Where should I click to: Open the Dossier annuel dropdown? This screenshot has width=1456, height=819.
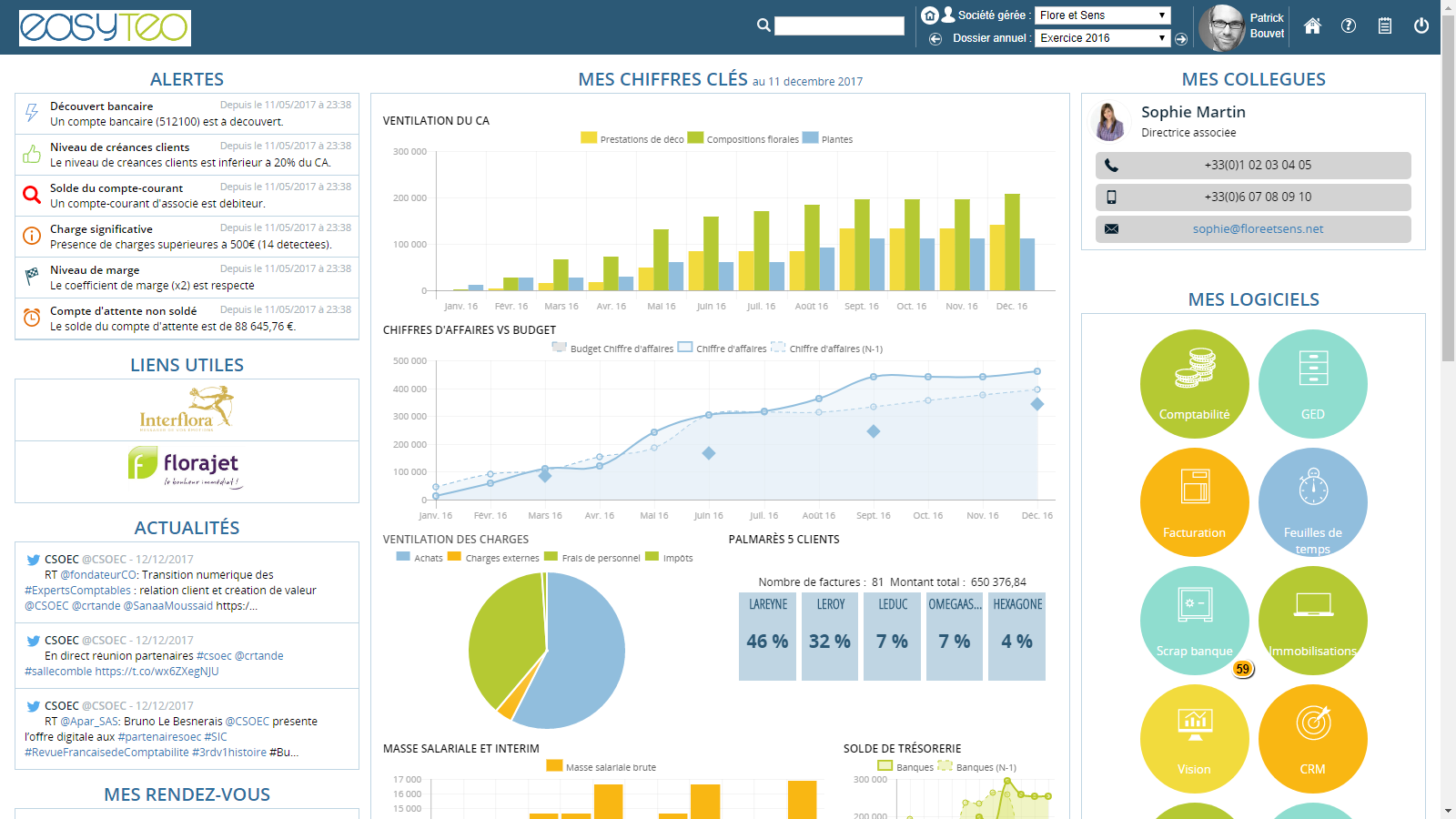click(1102, 38)
